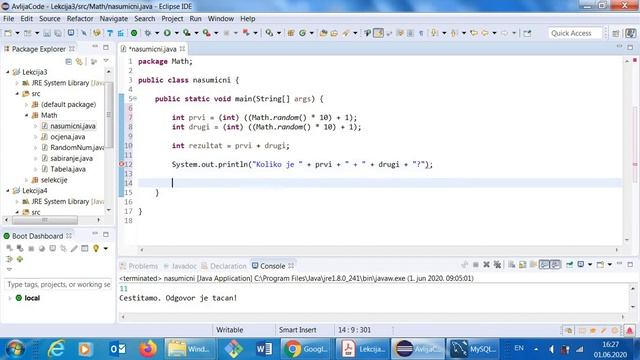Screen dimensions: 640x360
Task: Open the Run button dropdown arrow
Action: pos(177,33)
